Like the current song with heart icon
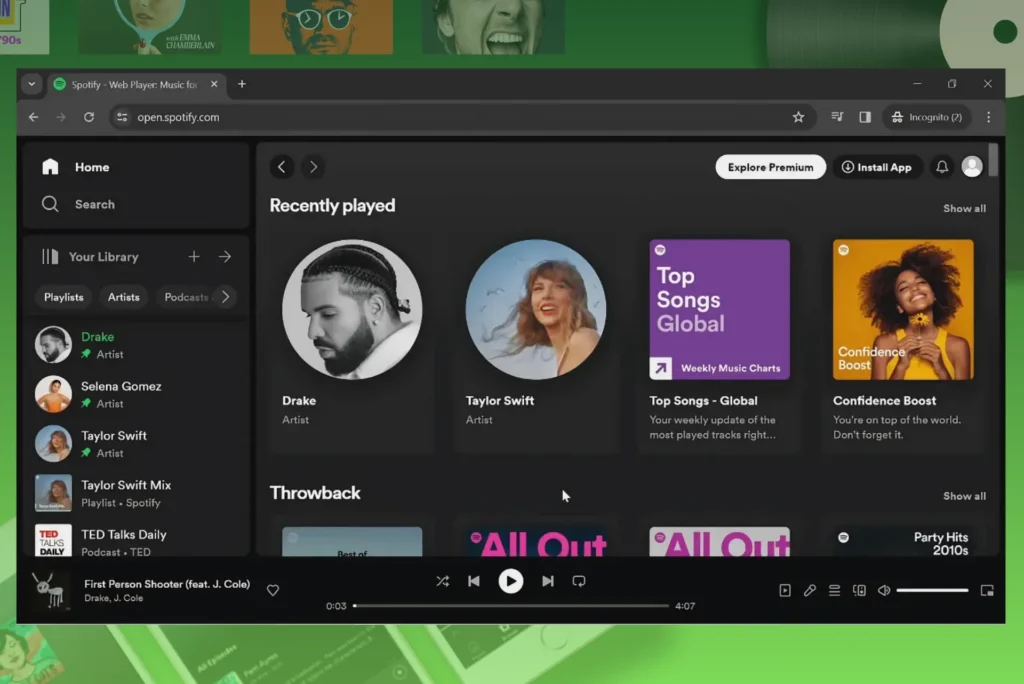 tap(273, 590)
